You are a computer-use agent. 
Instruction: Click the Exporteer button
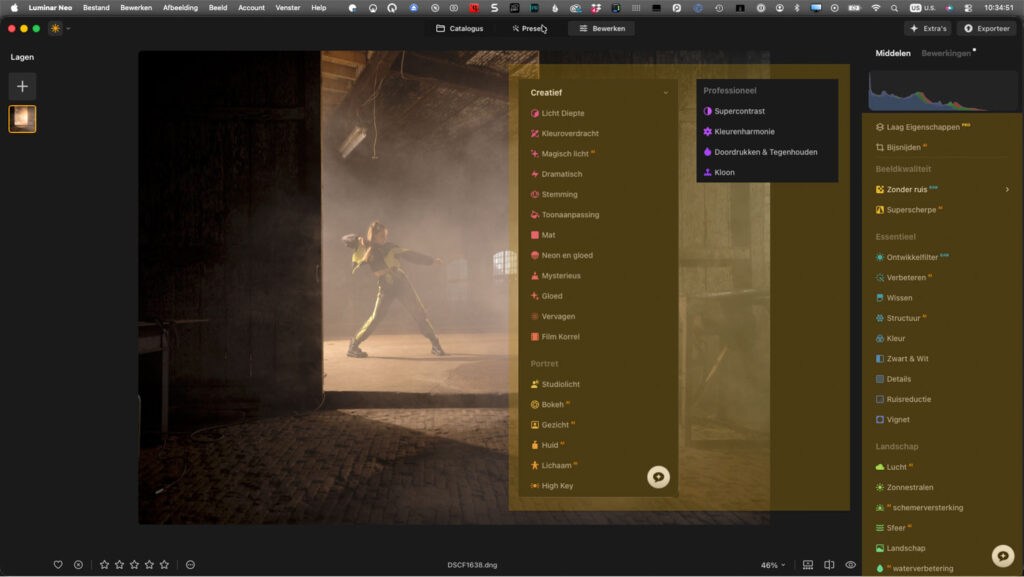pos(987,29)
